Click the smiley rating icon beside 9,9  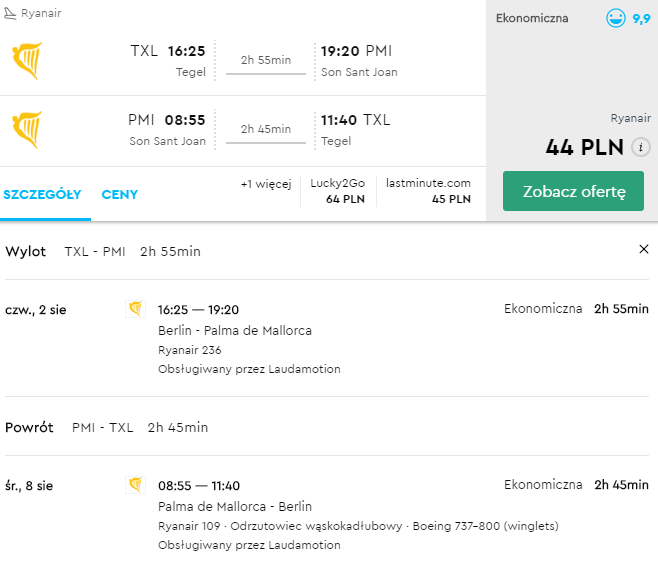(616, 18)
